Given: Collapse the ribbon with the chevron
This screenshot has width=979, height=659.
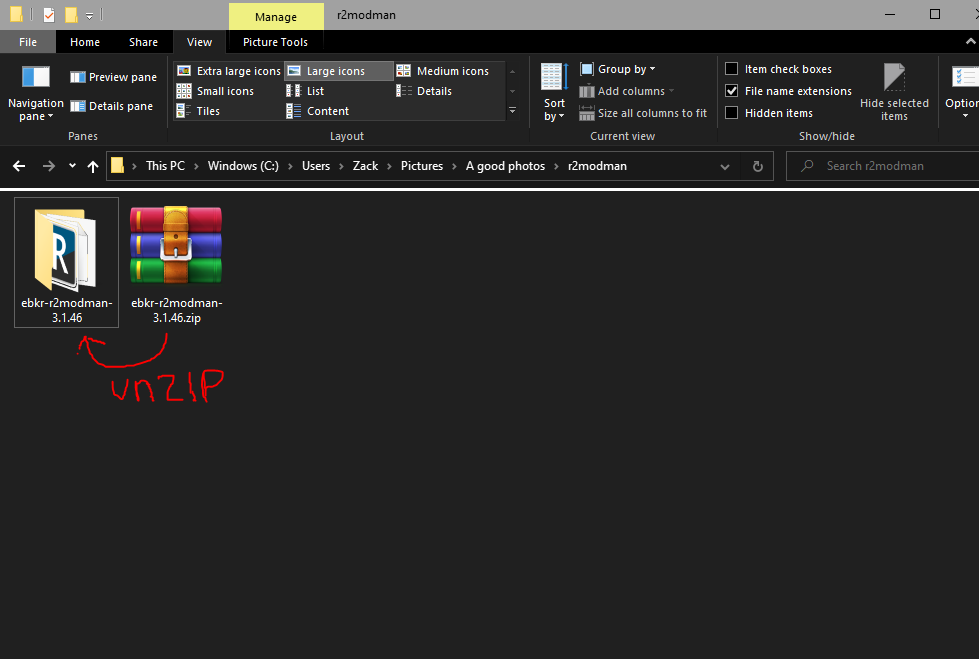Looking at the screenshot, I should coord(970,41).
